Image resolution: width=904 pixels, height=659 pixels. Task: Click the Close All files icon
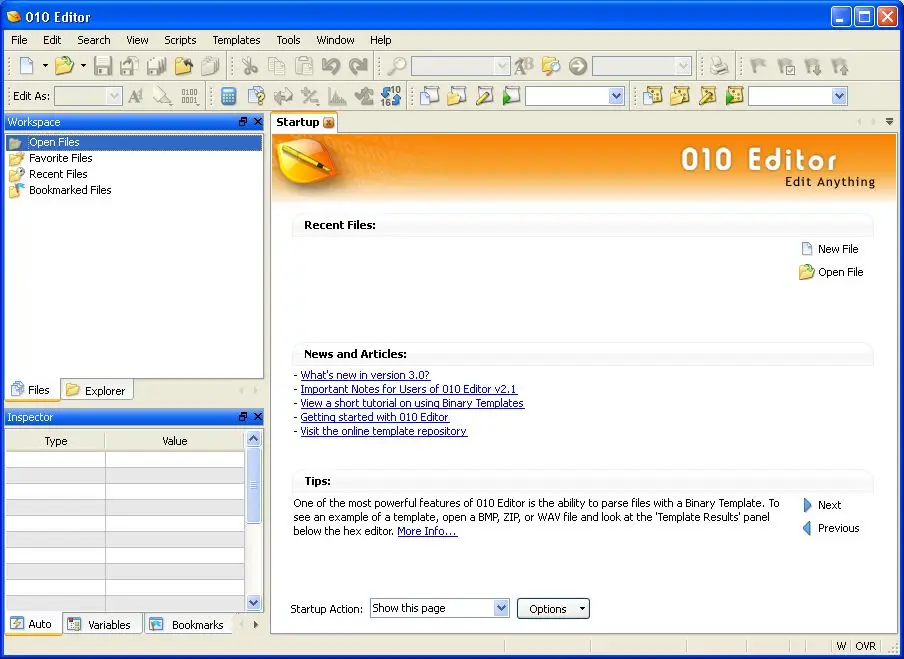pyautogui.click(x=210, y=66)
